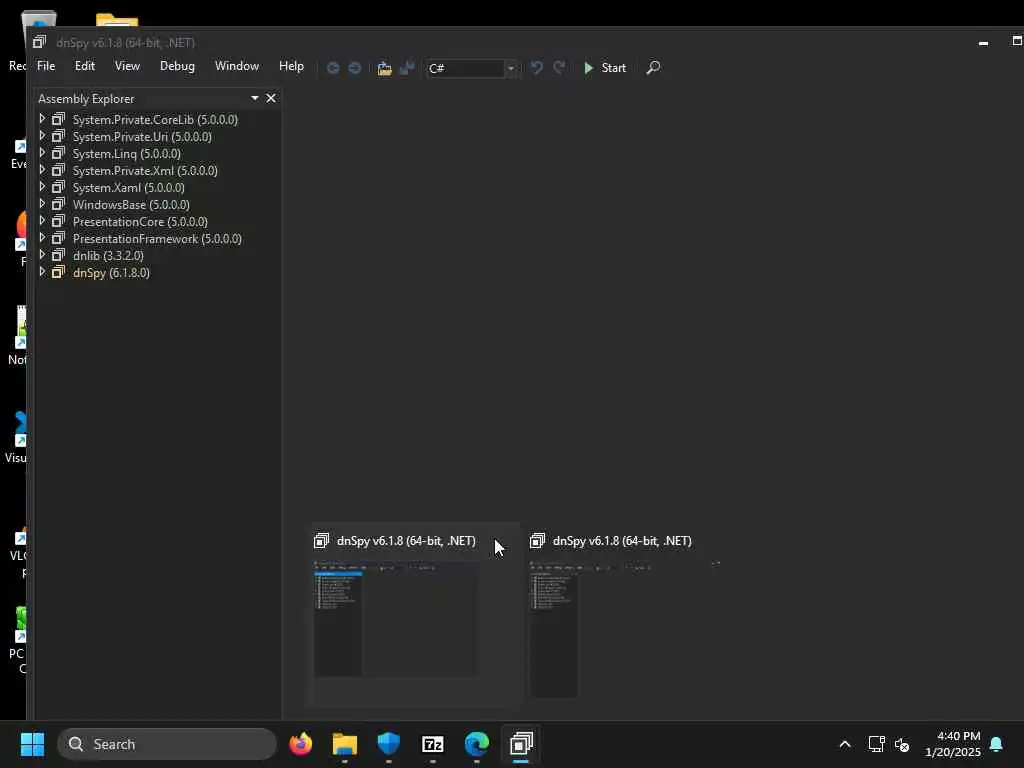Click assembly icon beside PresentationCore
The height and width of the screenshot is (768, 1024).
pos(59,221)
